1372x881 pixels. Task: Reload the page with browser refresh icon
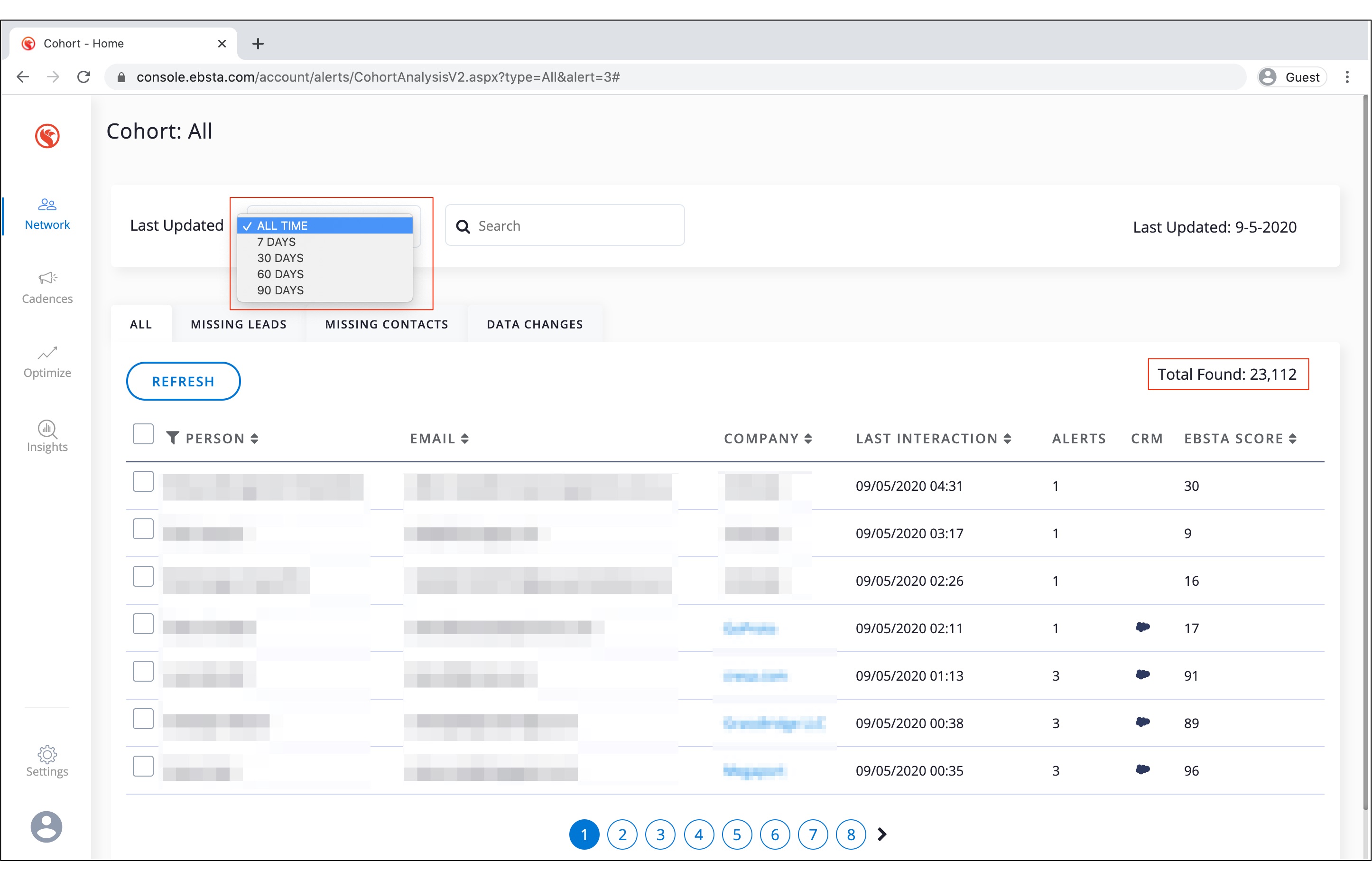pos(84,77)
